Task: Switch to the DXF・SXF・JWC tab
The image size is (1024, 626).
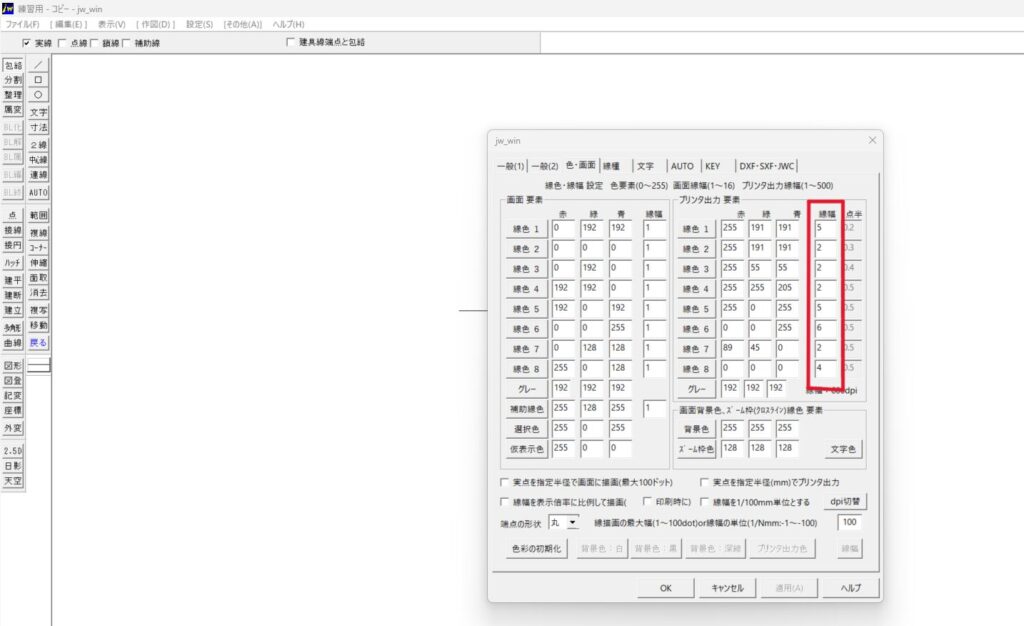Action: click(767, 166)
